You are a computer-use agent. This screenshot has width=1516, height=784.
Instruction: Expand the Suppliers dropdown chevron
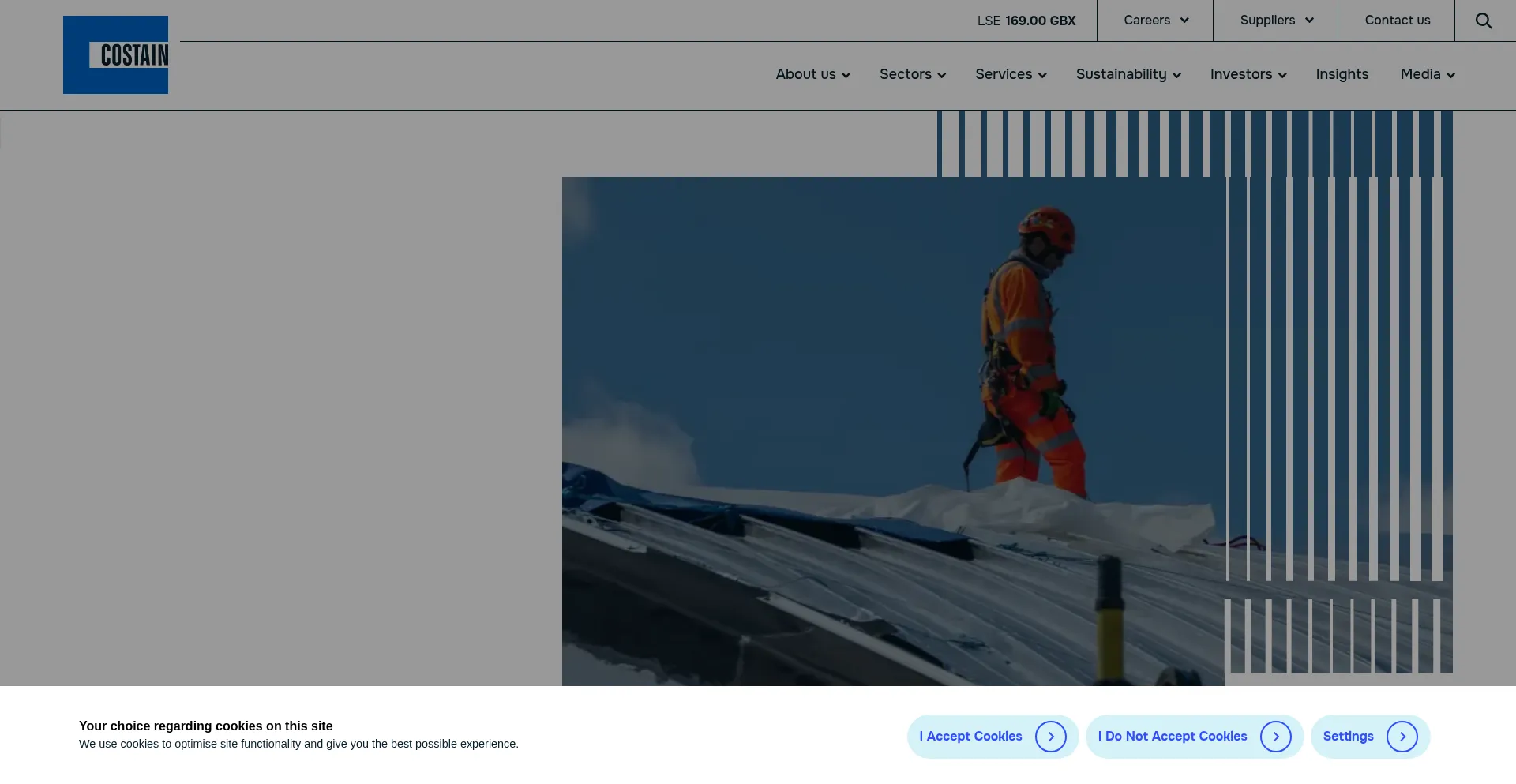(1309, 21)
